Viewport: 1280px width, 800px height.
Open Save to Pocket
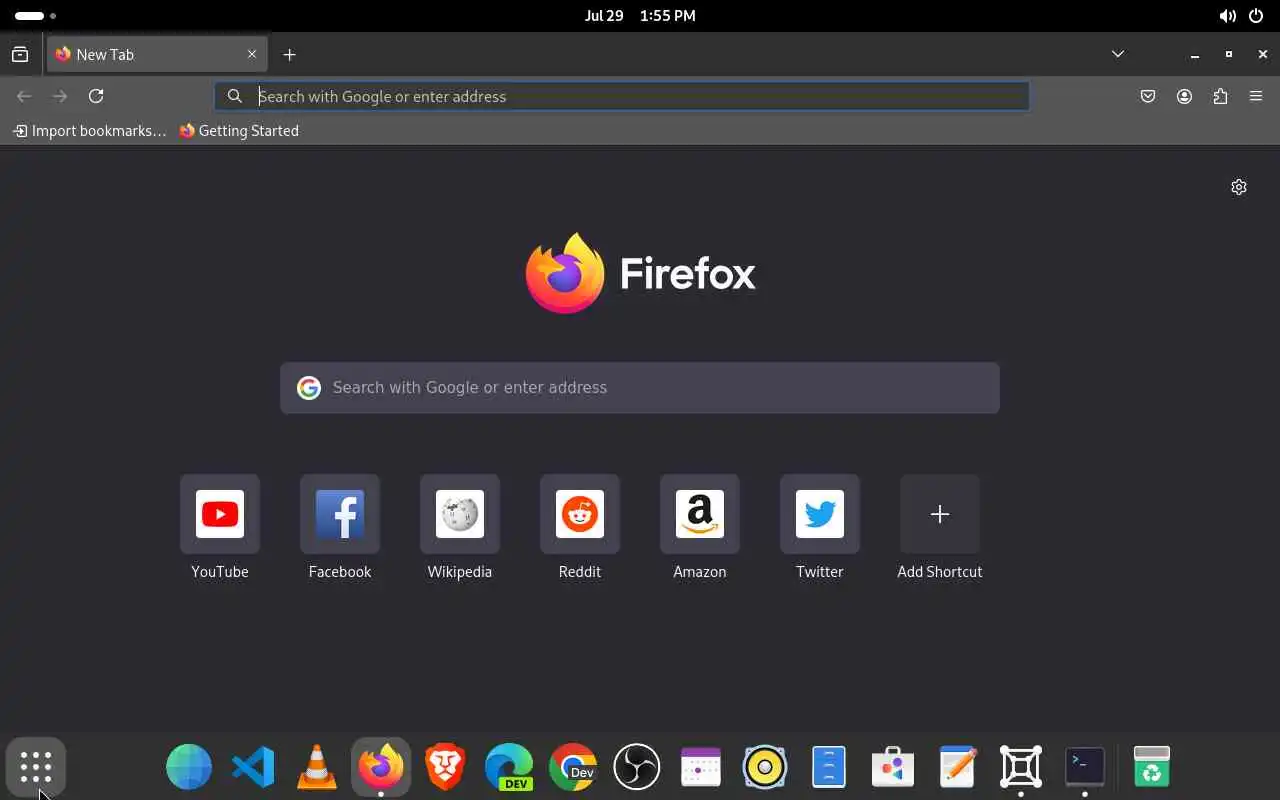pos(1148,96)
